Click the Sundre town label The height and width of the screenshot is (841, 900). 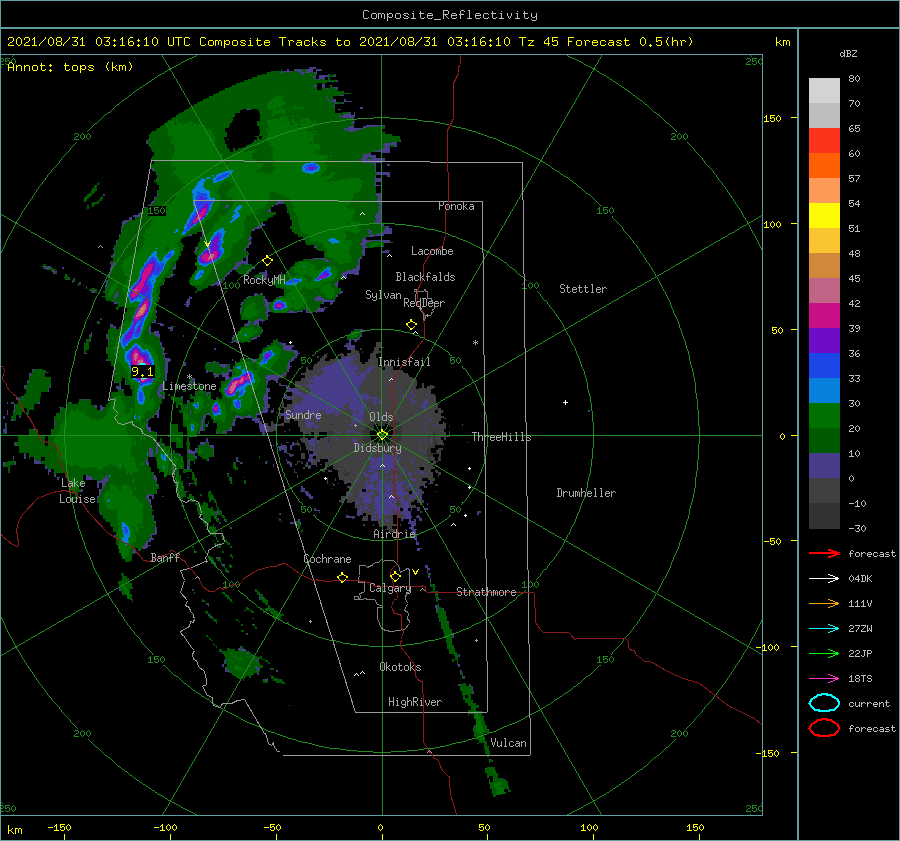(302, 414)
